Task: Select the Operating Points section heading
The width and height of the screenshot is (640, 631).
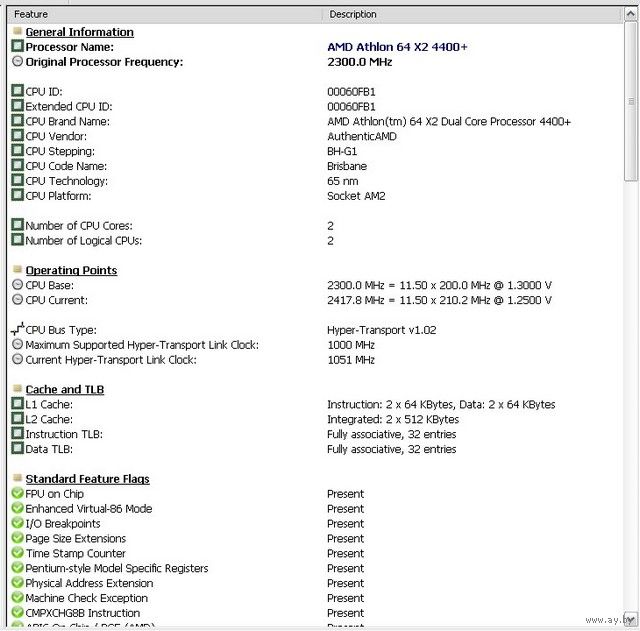Action: pyautogui.click(x=71, y=270)
